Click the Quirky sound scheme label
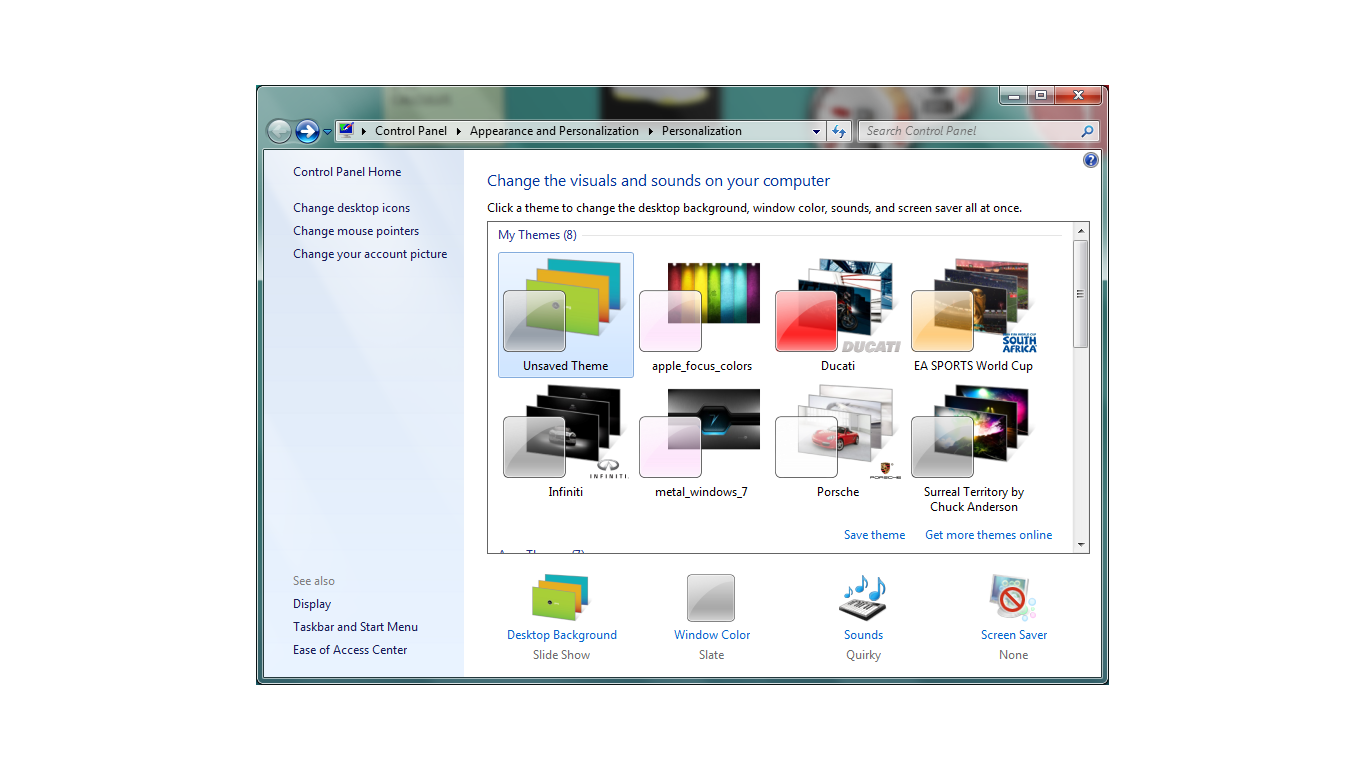The width and height of the screenshot is (1366, 768). pyautogui.click(x=863, y=655)
